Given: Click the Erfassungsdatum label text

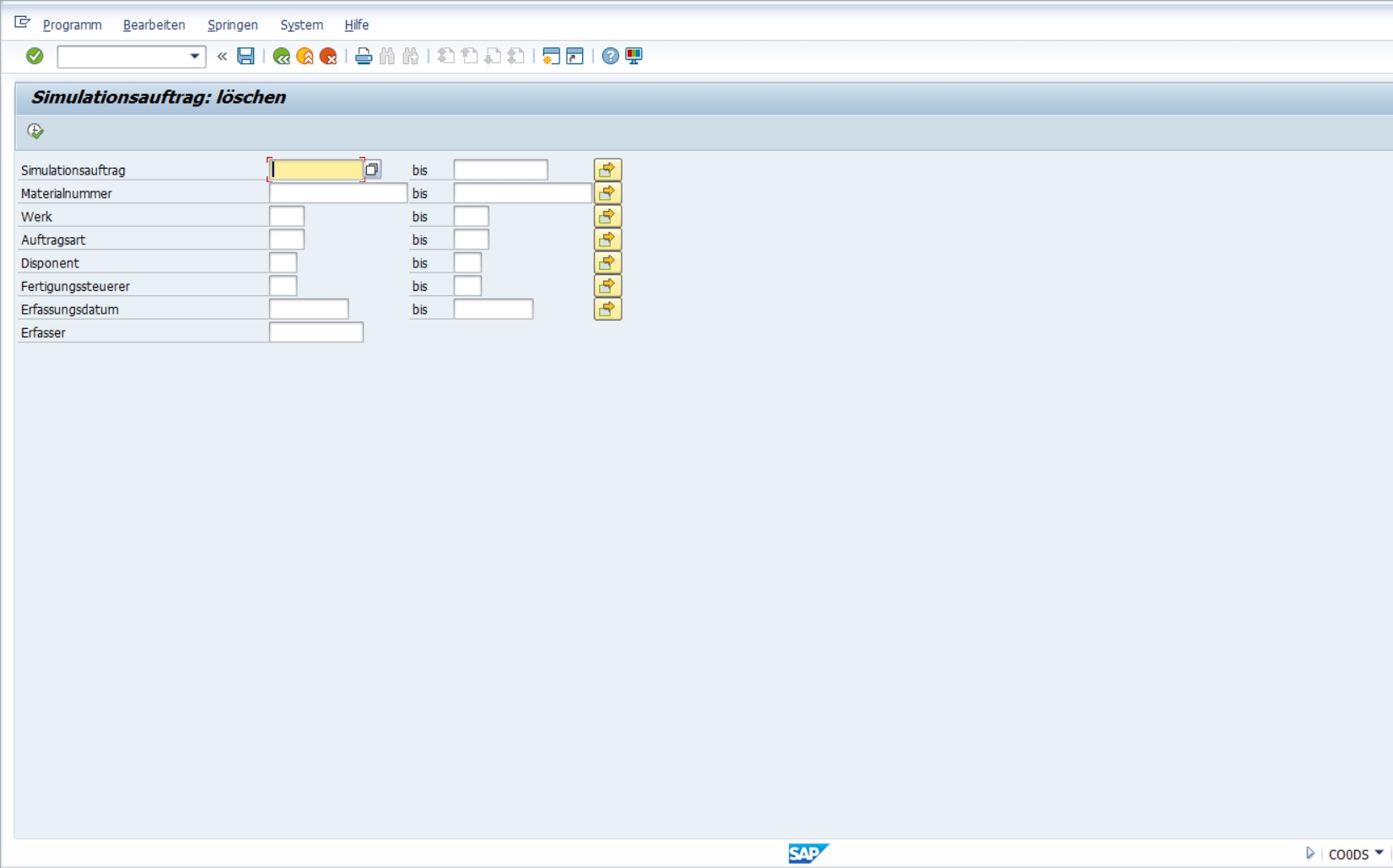Looking at the screenshot, I should [x=70, y=310].
